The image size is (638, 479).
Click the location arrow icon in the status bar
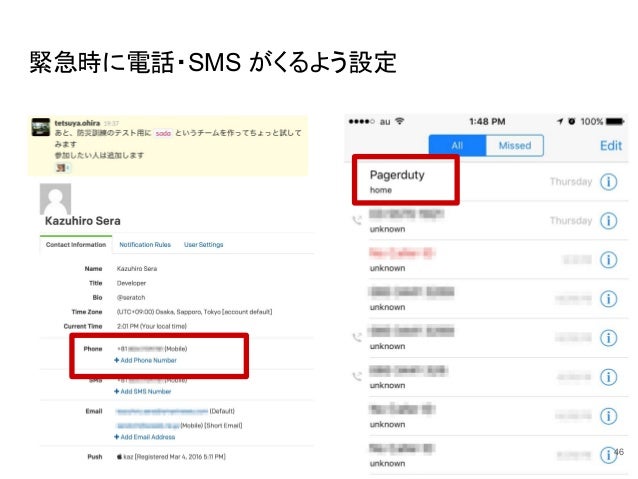click(560, 121)
